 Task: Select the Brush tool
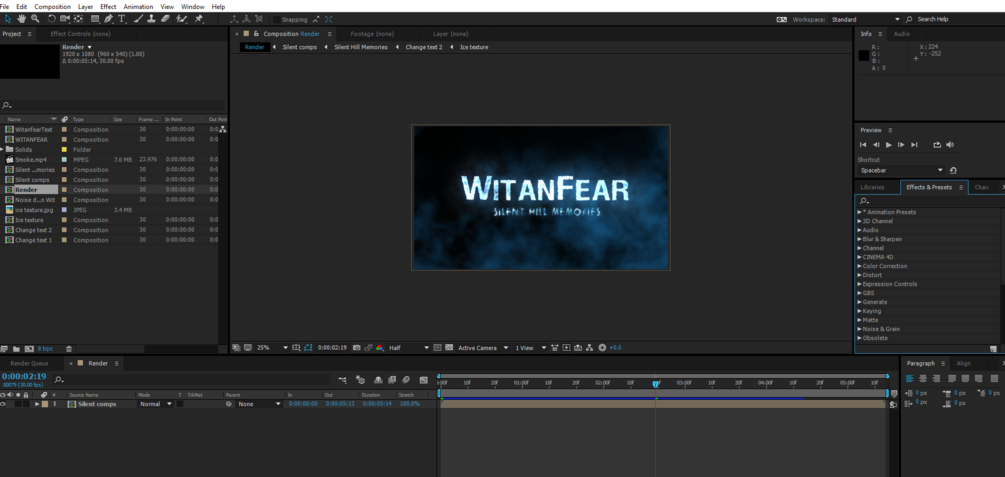tap(138, 19)
